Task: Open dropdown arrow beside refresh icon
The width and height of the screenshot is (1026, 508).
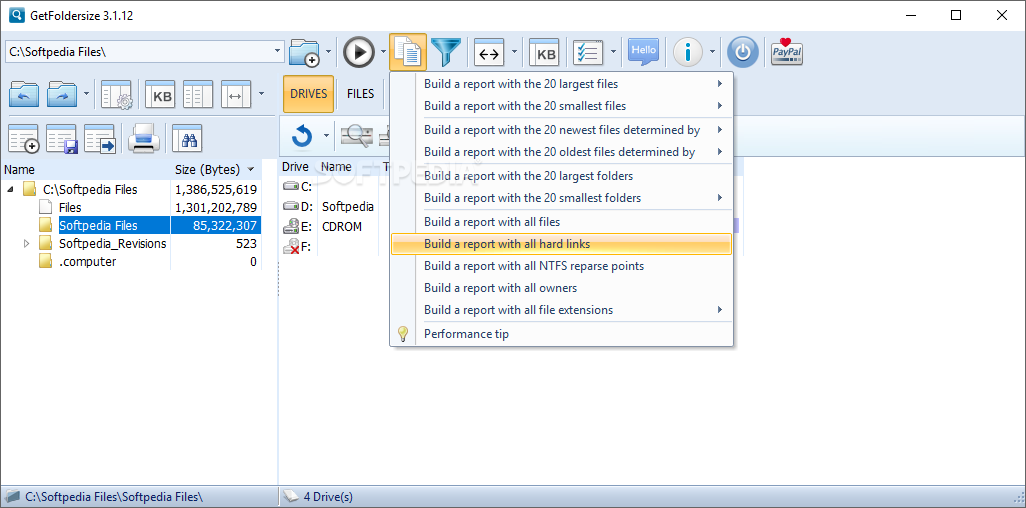Action: [x=326, y=136]
